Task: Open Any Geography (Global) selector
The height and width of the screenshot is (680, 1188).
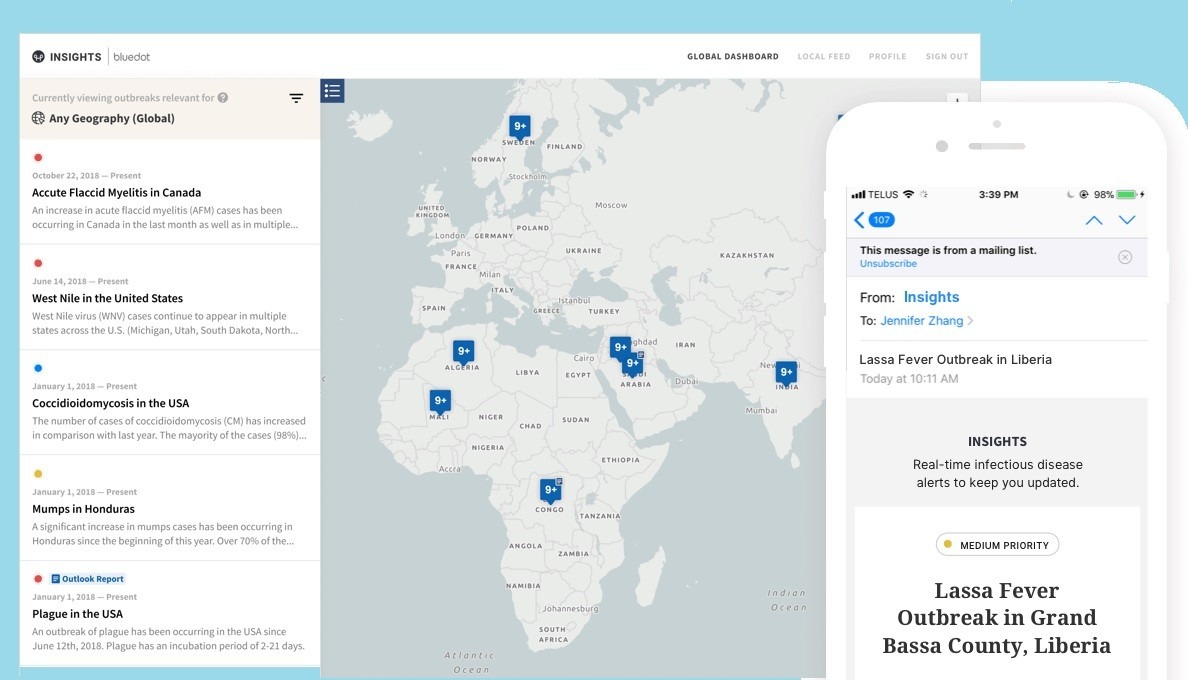Action: [111, 118]
